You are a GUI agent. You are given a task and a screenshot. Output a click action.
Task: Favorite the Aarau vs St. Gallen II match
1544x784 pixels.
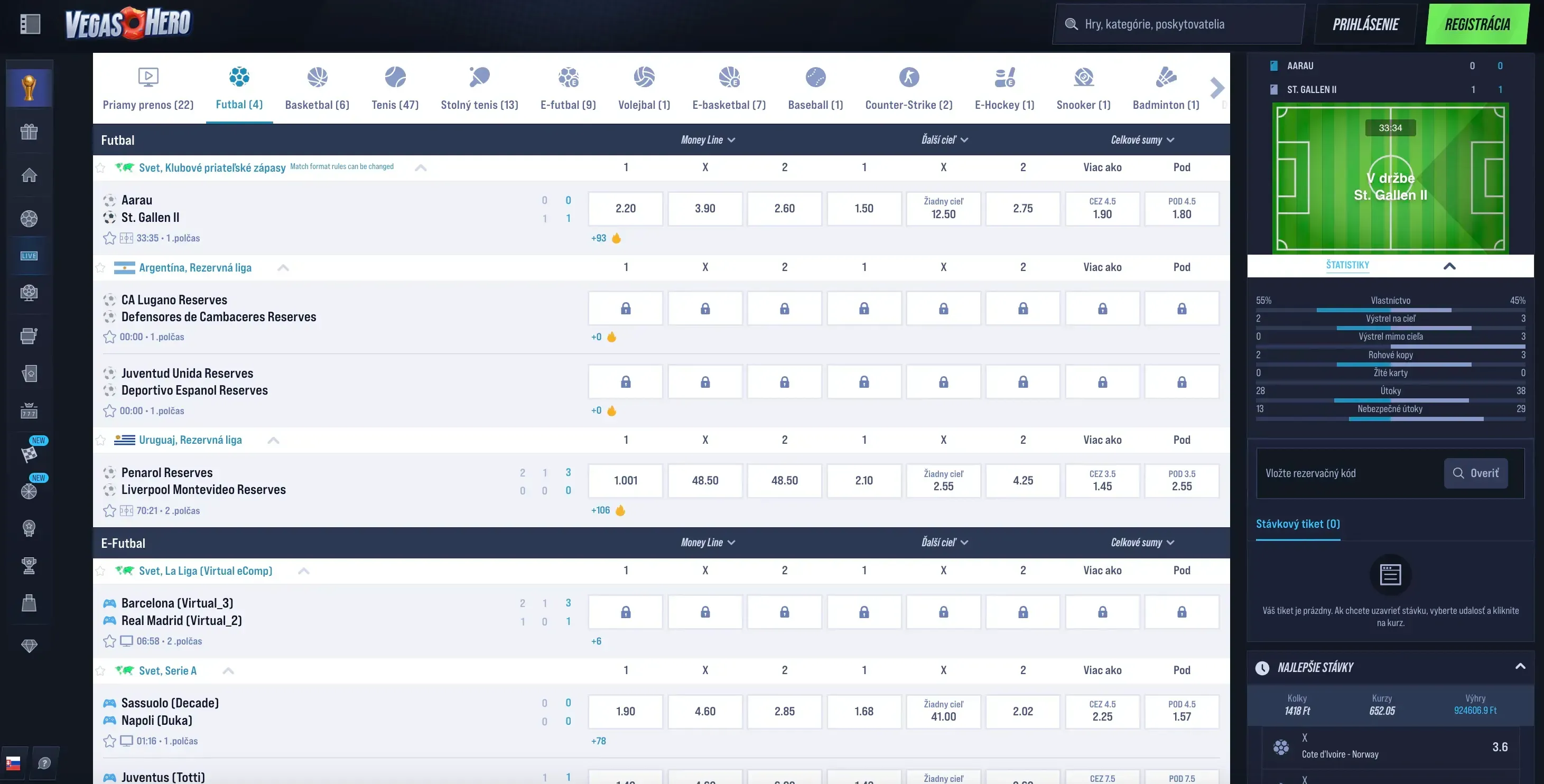point(110,238)
